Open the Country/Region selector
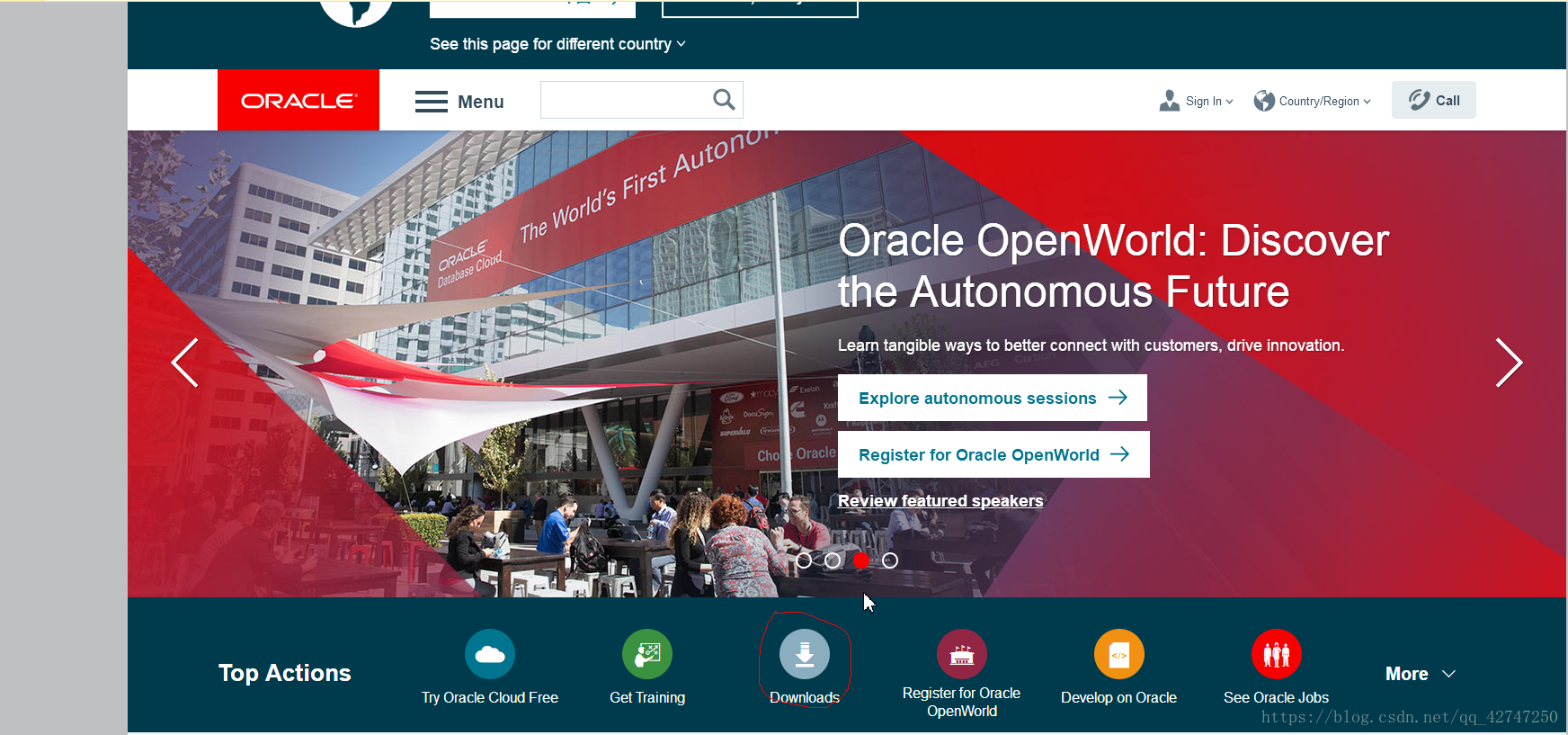This screenshot has width=1568, height=735. 1313,101
